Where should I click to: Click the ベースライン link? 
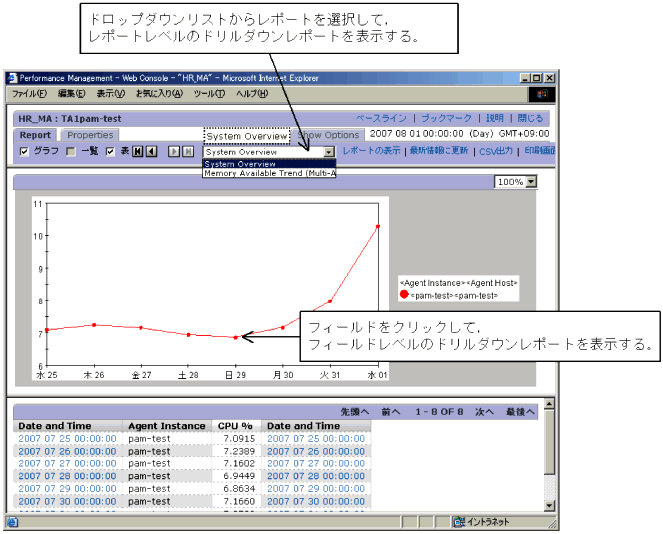coord(381,118)
